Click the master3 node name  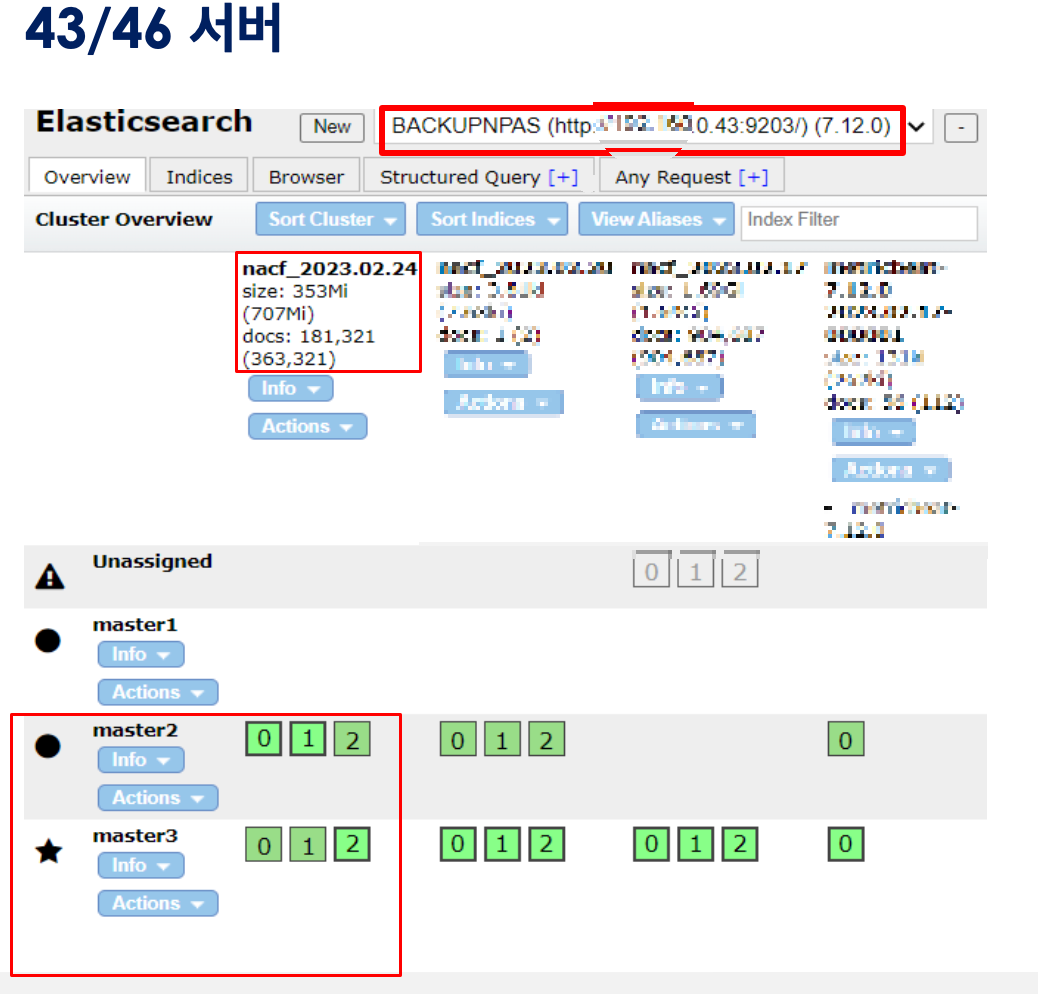click(x=135, y=836)
